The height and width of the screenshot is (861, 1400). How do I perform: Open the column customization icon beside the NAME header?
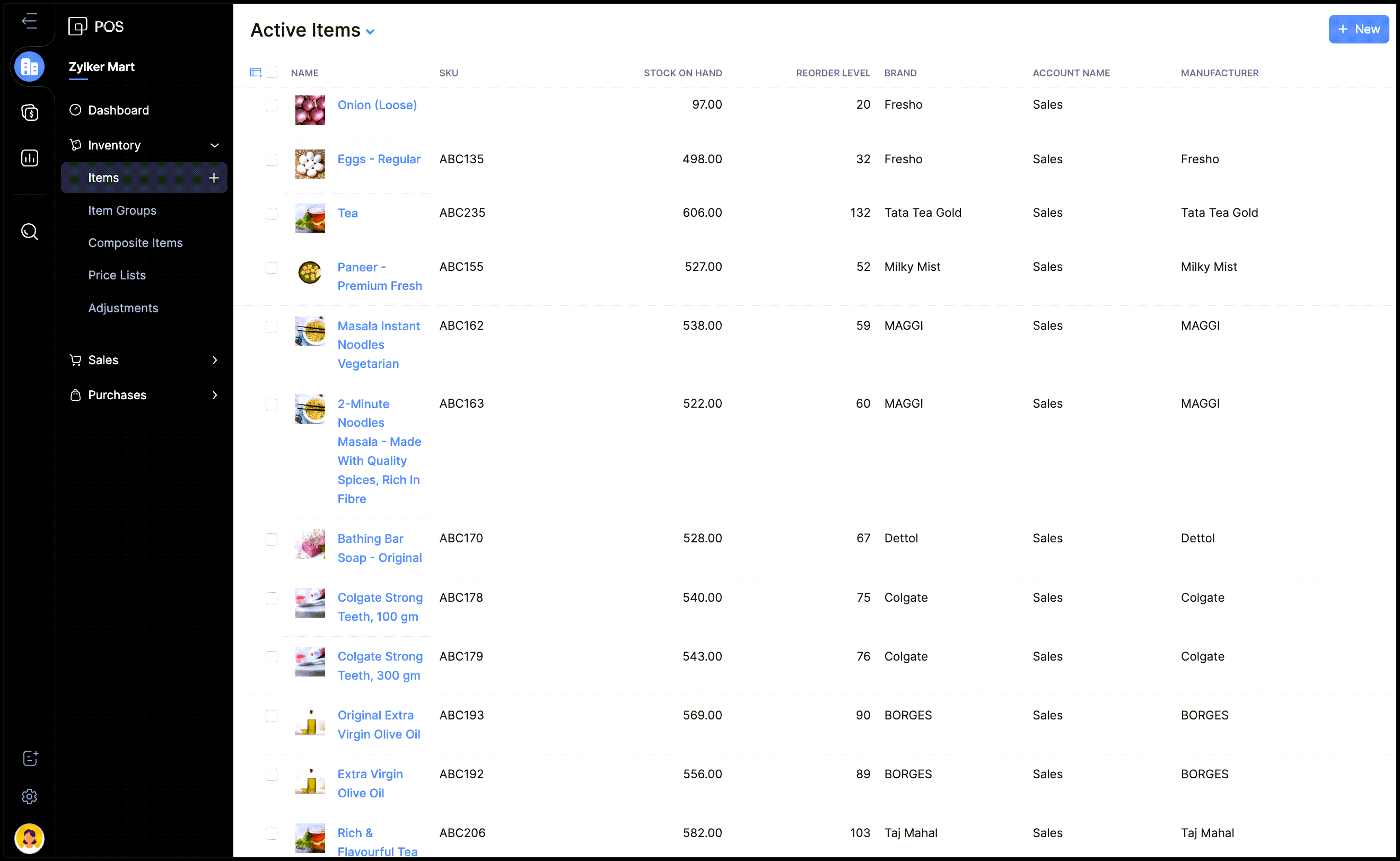coord(256,72)
